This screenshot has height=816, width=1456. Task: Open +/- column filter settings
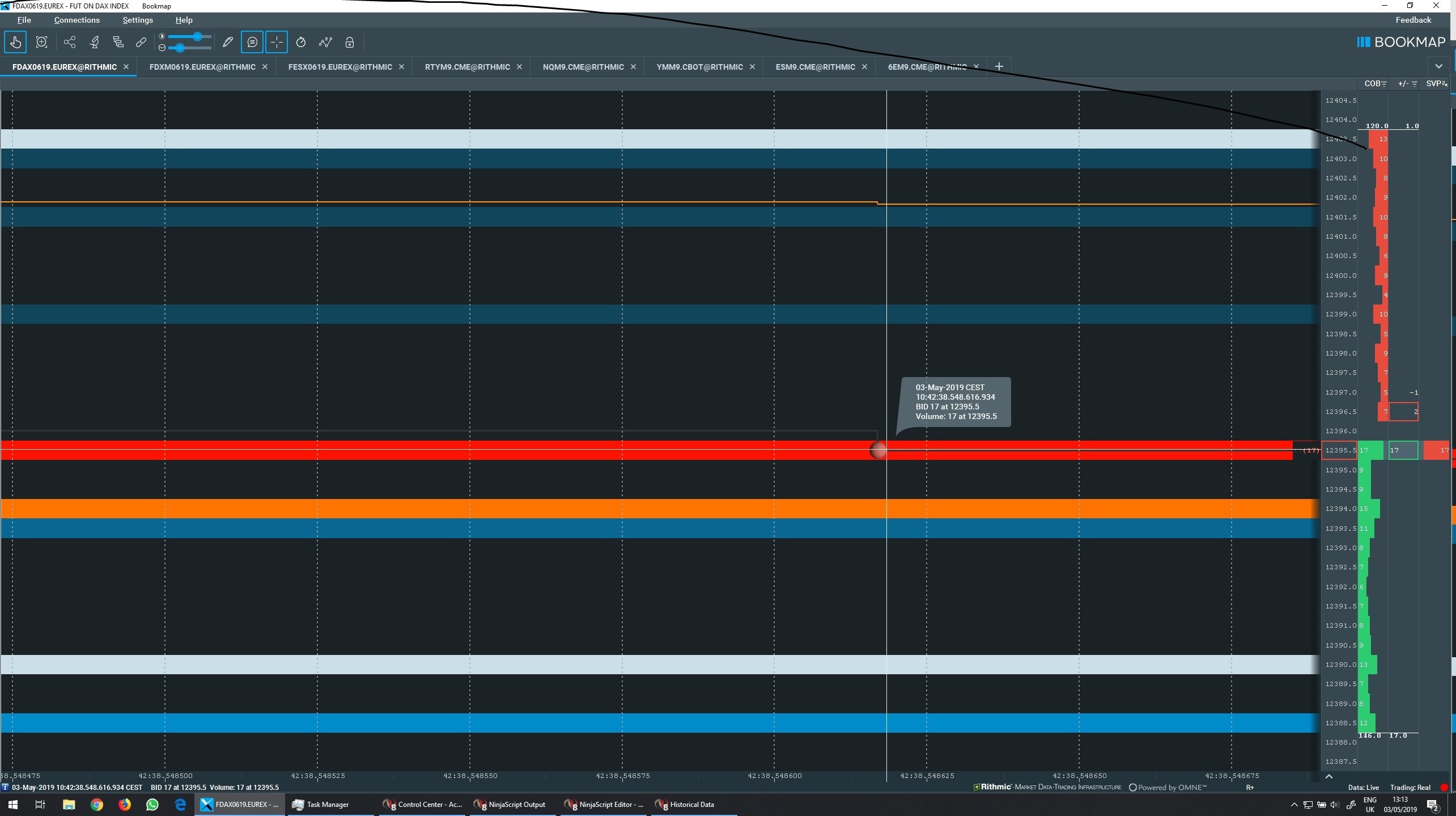pyautogui.click(x=1415, y=84)
